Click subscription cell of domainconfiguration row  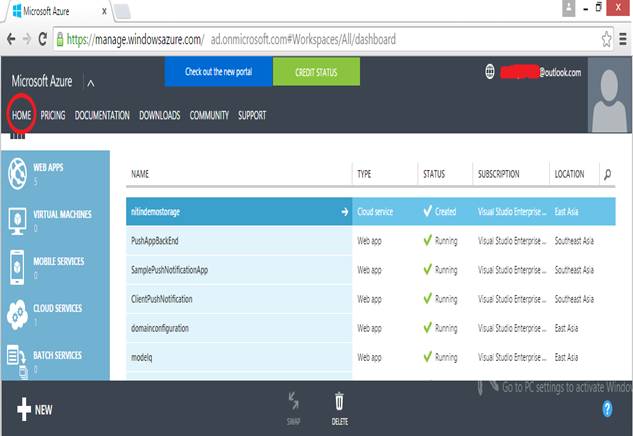coord(512,328)
